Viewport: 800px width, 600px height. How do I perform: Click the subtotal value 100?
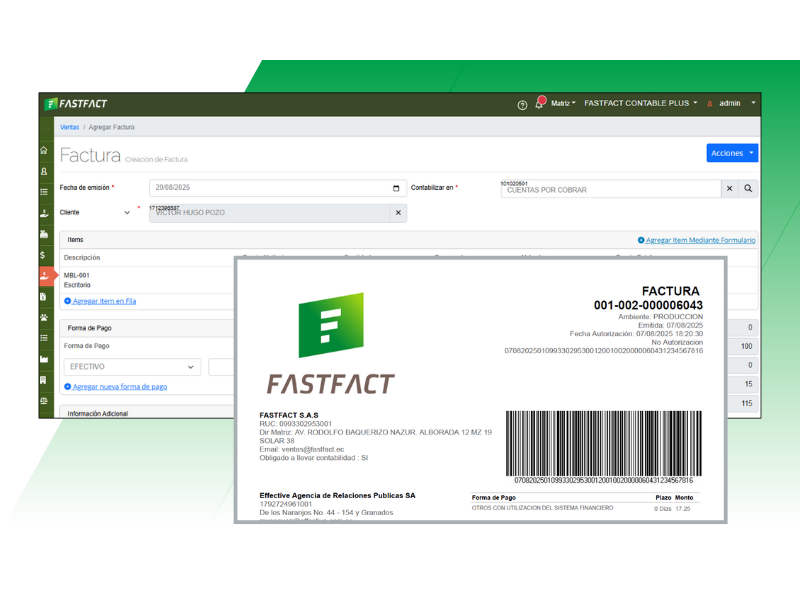pos(746,346)
